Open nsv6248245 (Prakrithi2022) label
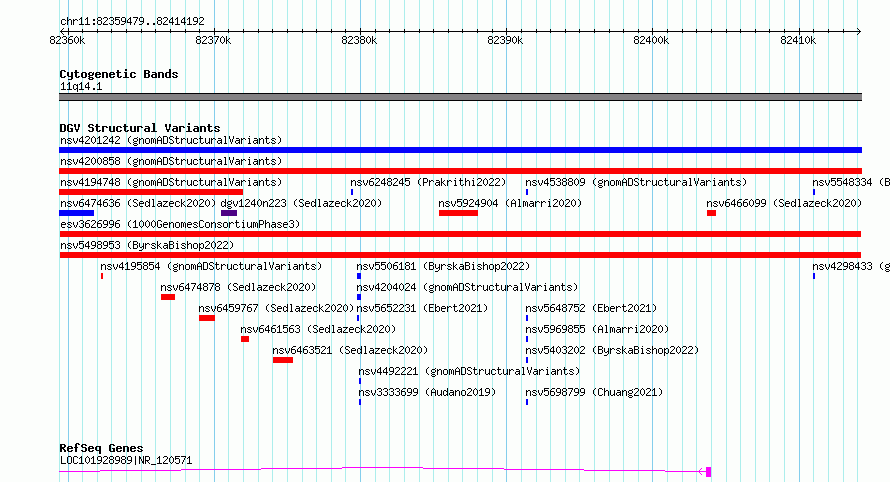 coord(428,182)
